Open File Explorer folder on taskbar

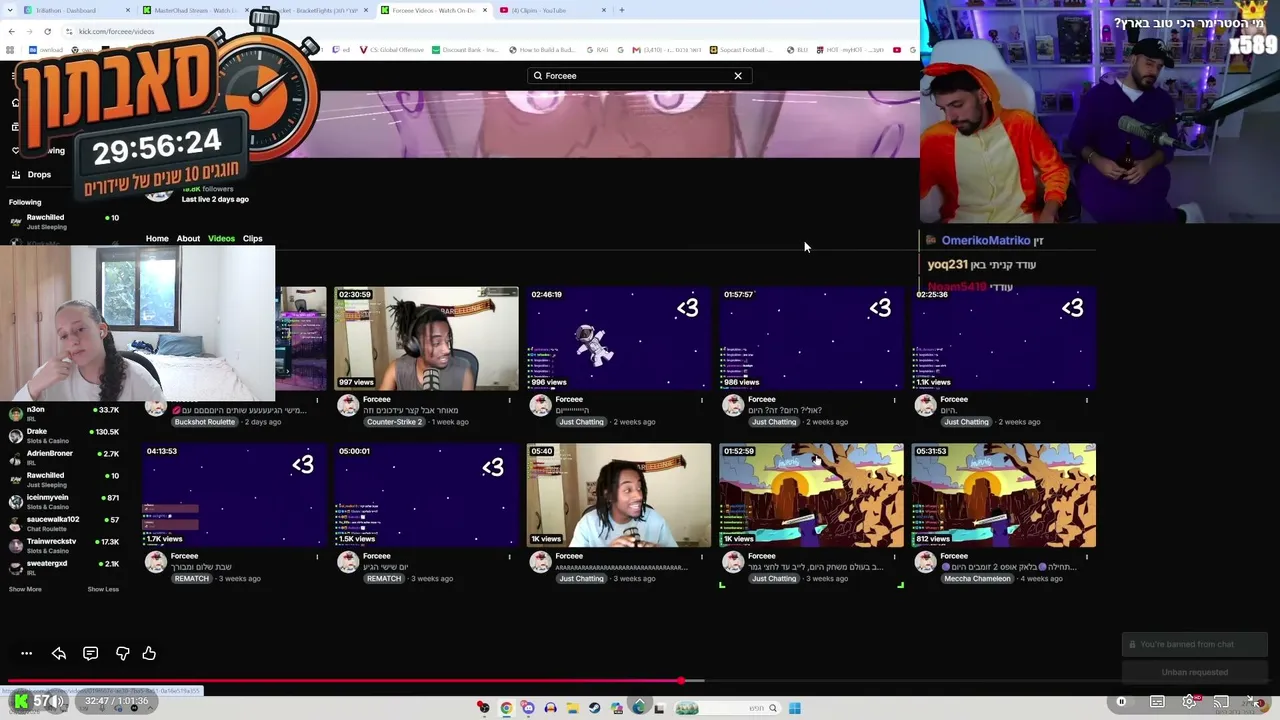(x=572, y=708)
